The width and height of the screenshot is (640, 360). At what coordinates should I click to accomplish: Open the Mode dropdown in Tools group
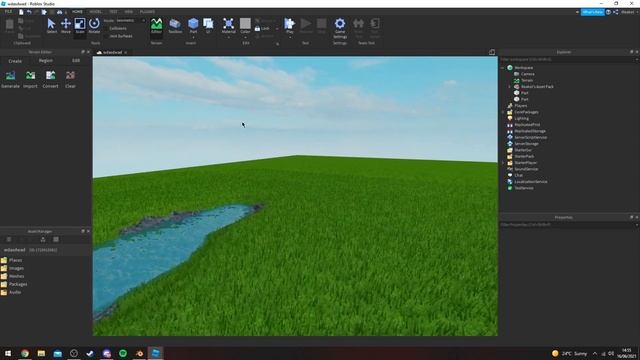131,20
